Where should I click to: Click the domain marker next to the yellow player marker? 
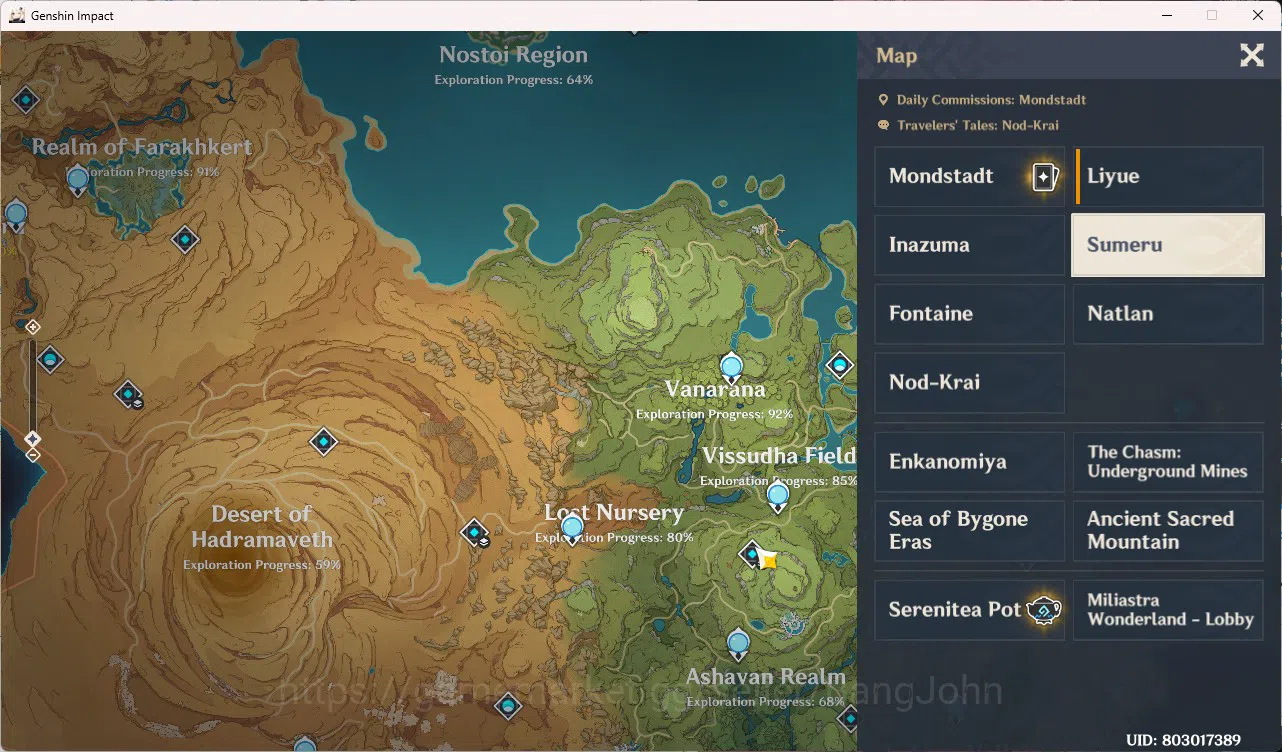coord(751,553)
